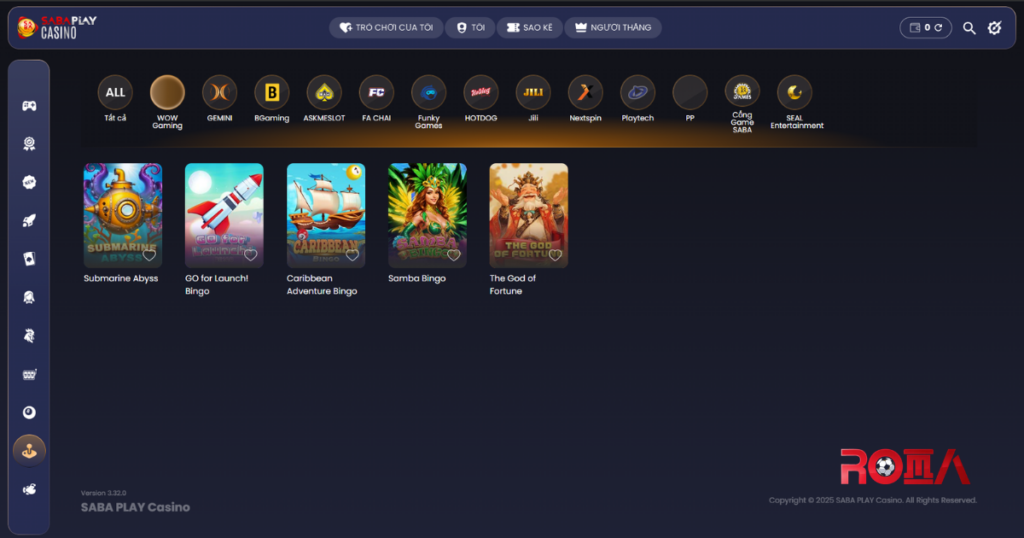Open the rooster cockfight category icon
This screenshot has width=1024, height=538.
point(29,336)
